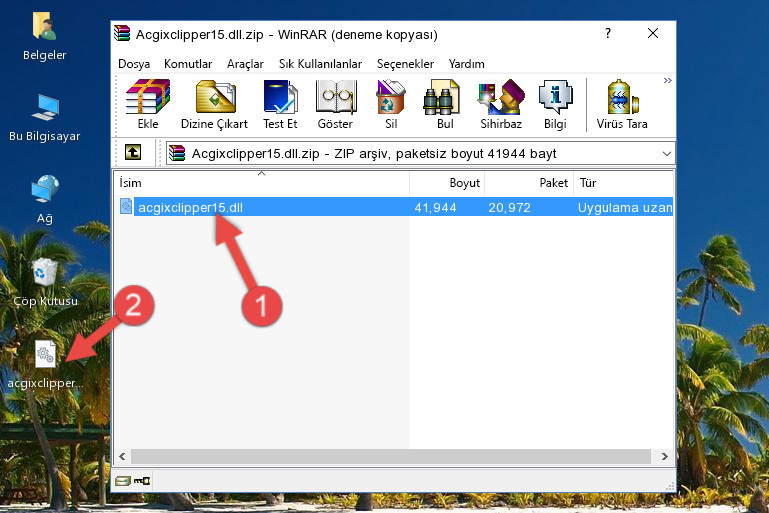
Task: Click the Ekle (Add) toolbar icon
Action: pos(148,104)
